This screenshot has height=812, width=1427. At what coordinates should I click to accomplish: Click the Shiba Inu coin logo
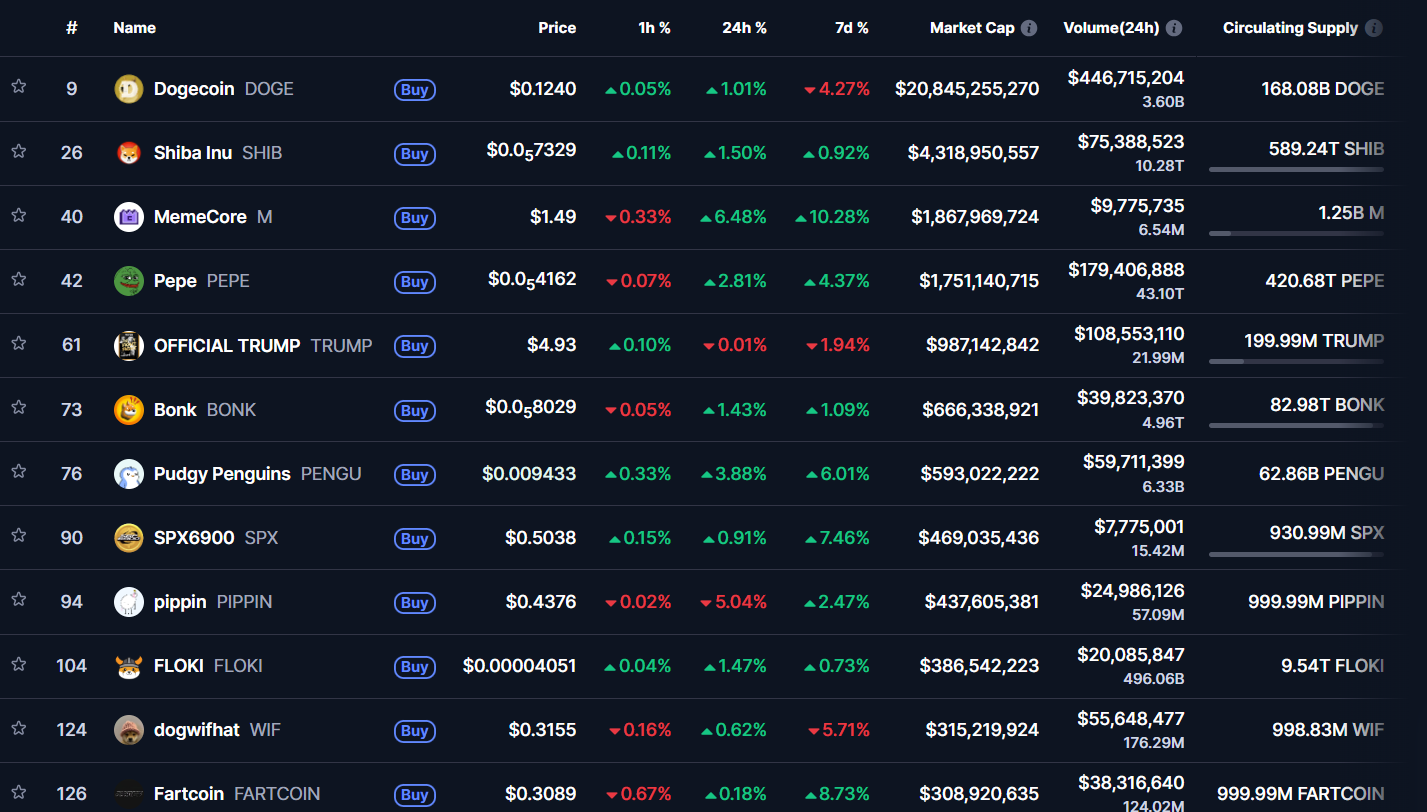click(129, 153)
